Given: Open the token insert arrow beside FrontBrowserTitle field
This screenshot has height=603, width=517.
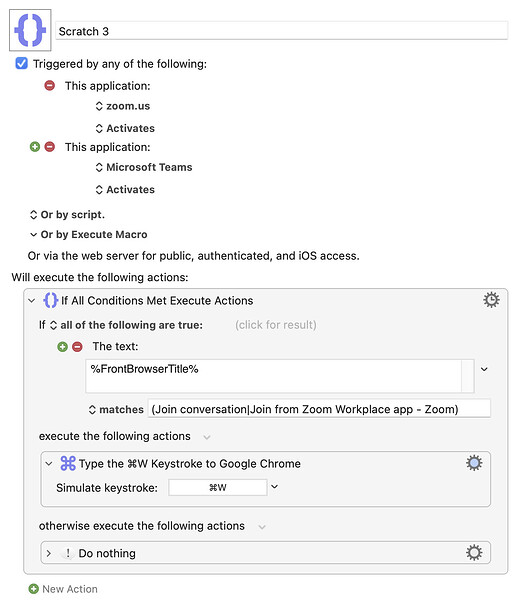Looking at the screenshot, I should click(x=484, y=369).
